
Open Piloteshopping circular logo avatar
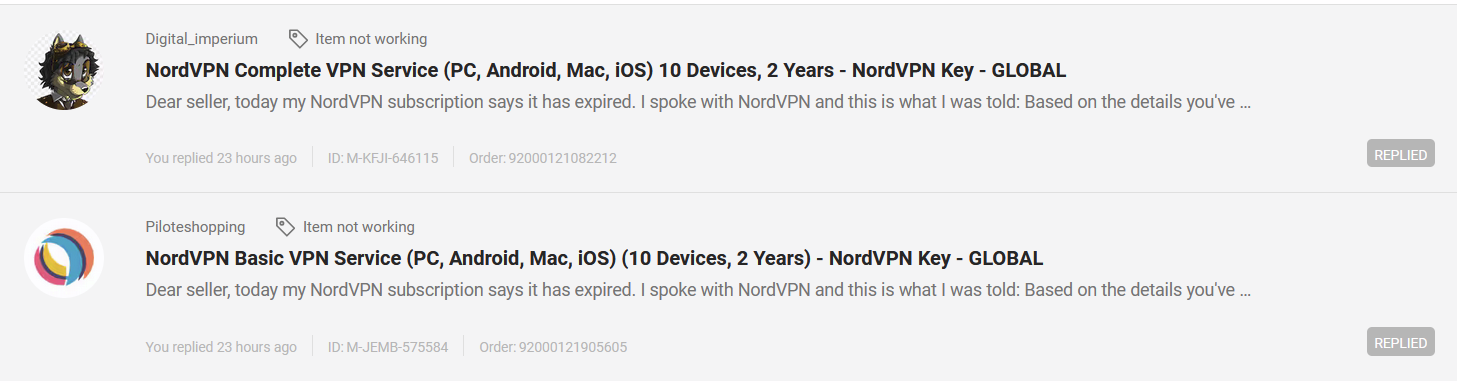(64, 258)
